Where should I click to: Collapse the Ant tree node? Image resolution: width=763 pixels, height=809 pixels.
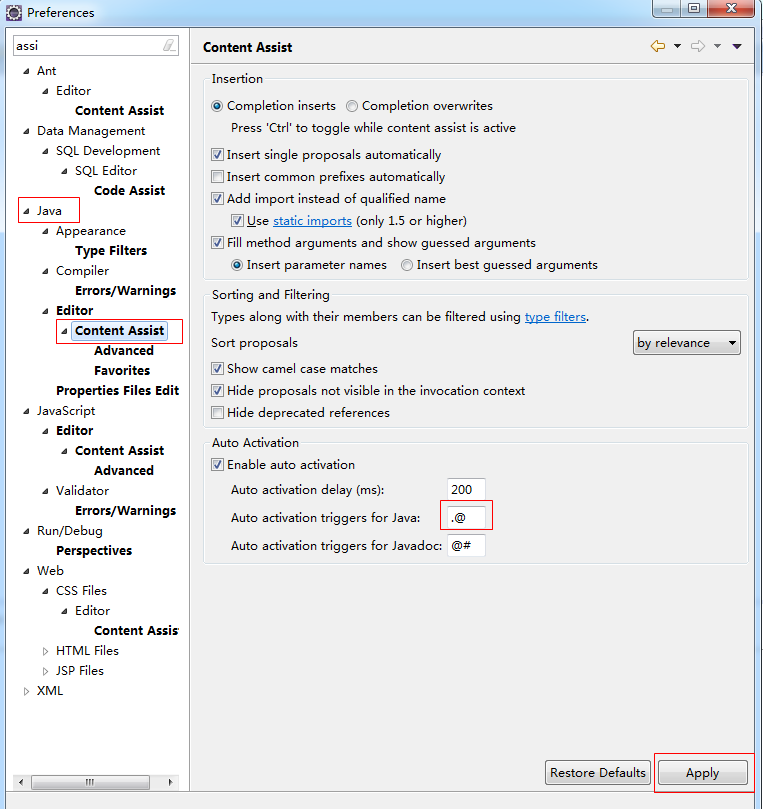click(x=26, y=71)
